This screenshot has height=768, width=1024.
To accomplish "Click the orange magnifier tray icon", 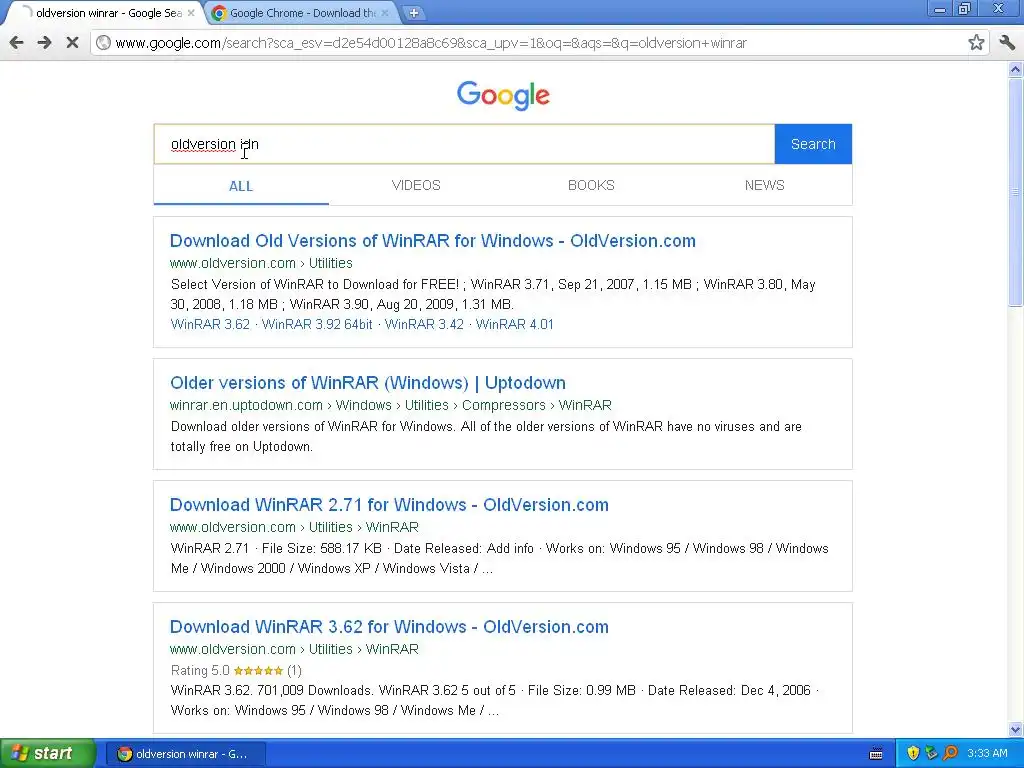I will click(950, 754).
